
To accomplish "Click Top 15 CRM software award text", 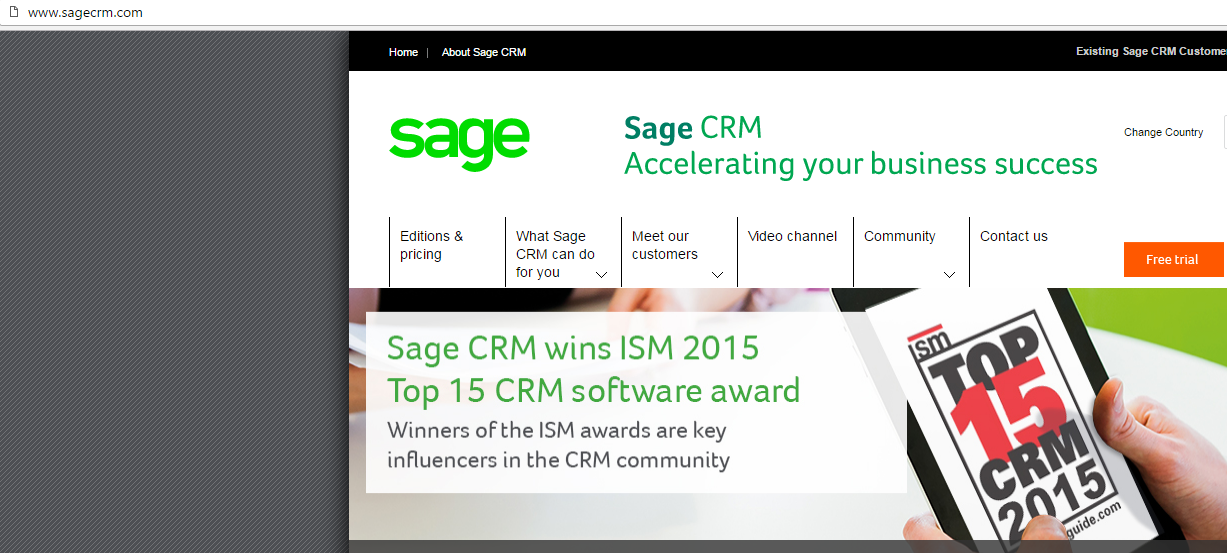I will pyautogui.click(x=594, y=390).
